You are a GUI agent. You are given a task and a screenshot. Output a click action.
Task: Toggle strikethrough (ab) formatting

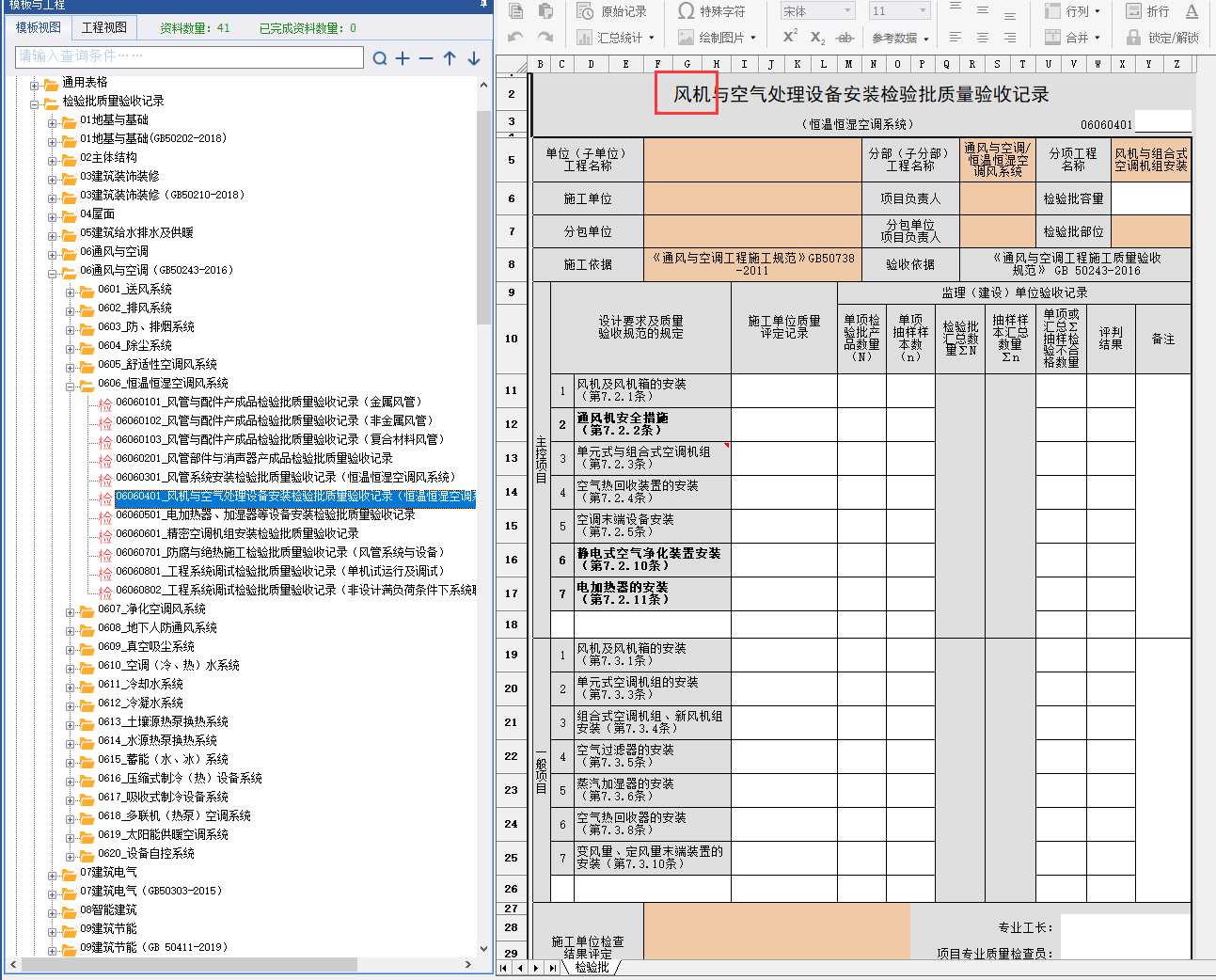tap(845, 38)
